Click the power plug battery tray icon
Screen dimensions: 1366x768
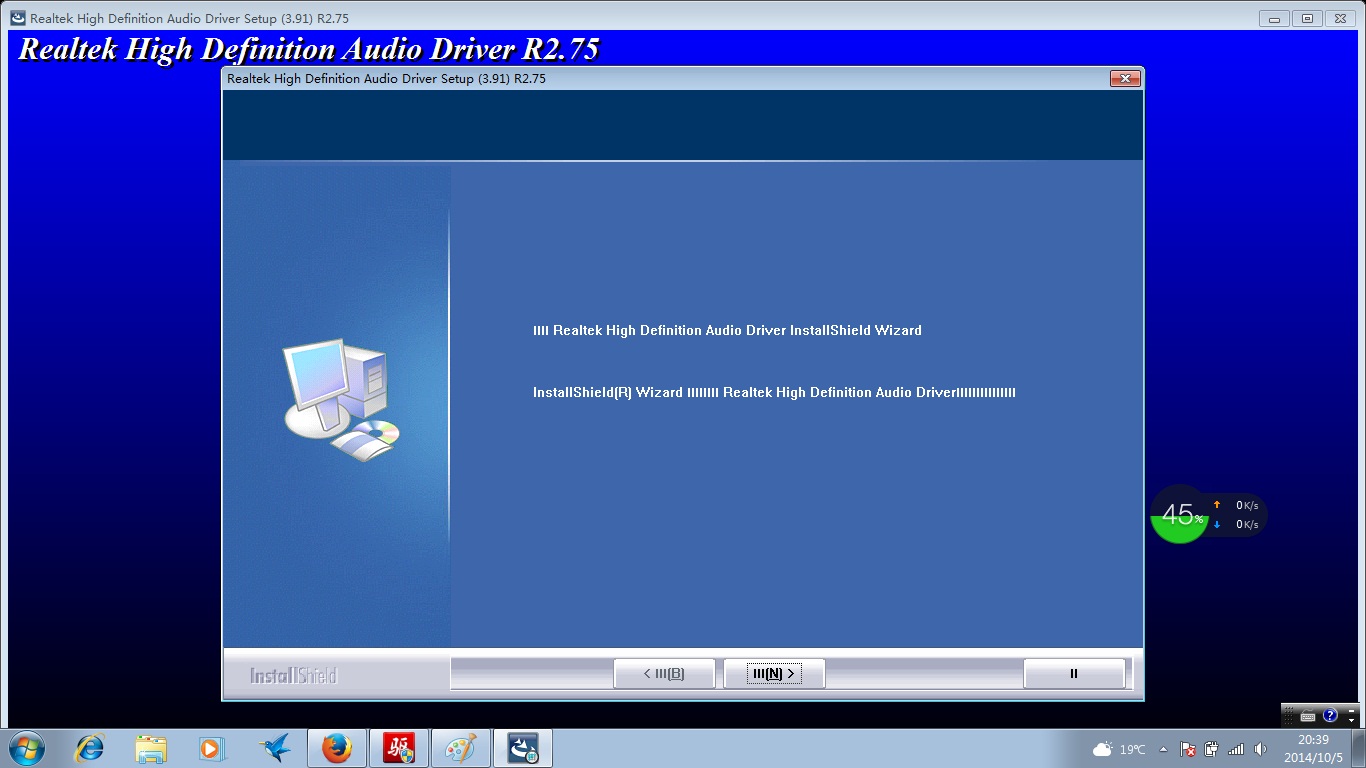(1212, 749)
